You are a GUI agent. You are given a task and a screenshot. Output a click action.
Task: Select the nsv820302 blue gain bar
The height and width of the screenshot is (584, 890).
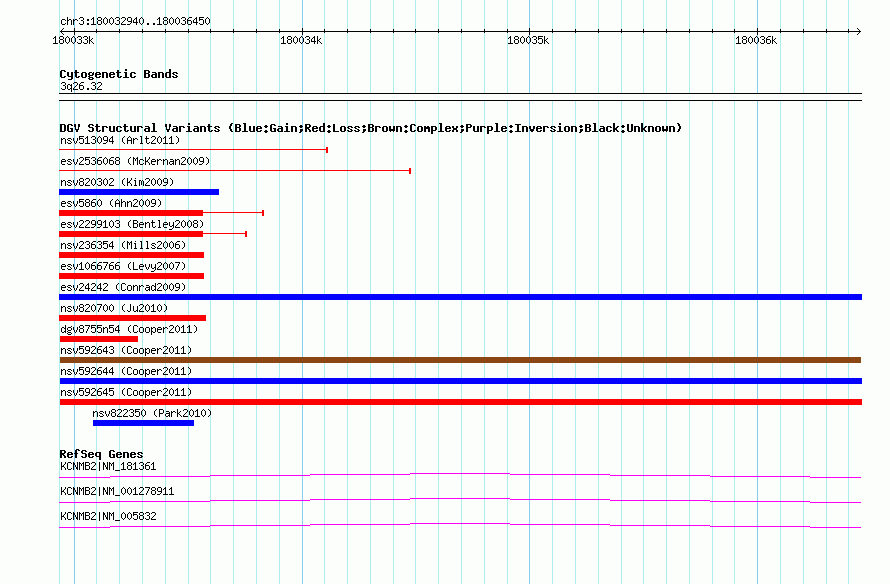click(139, 192)
